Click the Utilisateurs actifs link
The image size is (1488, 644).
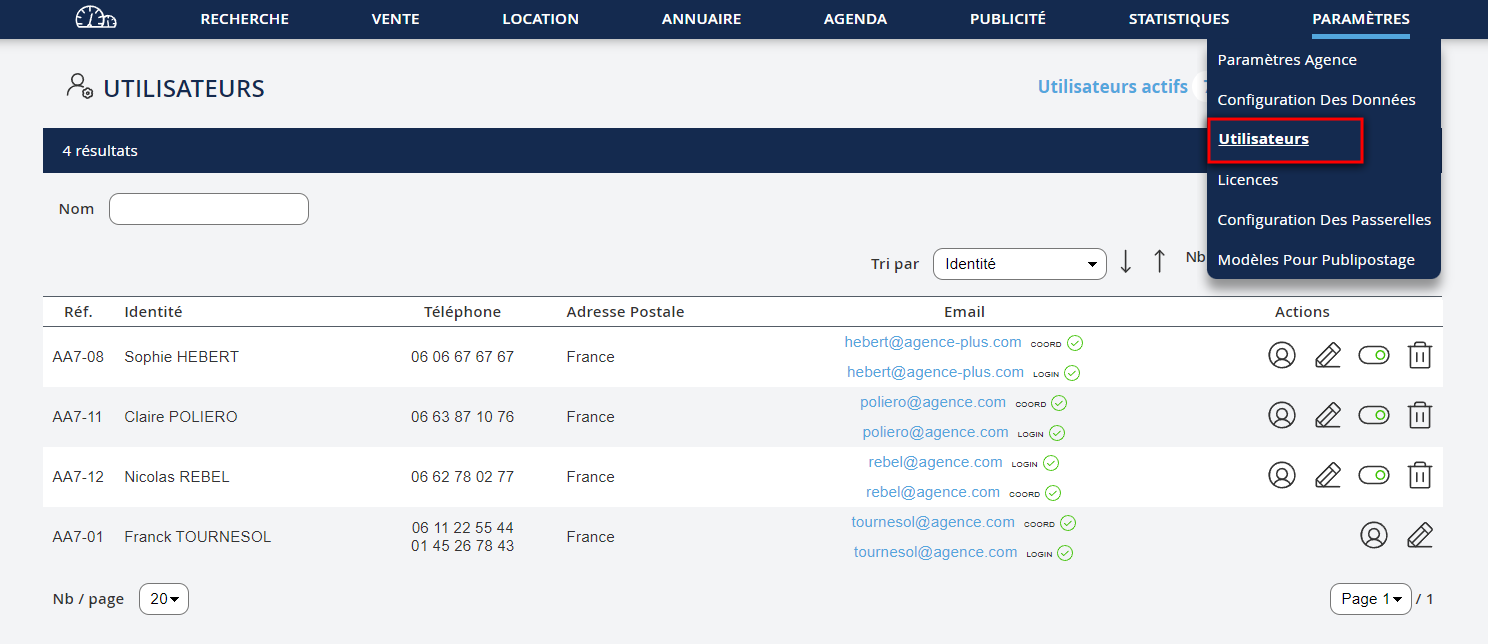click(1112, 87)
